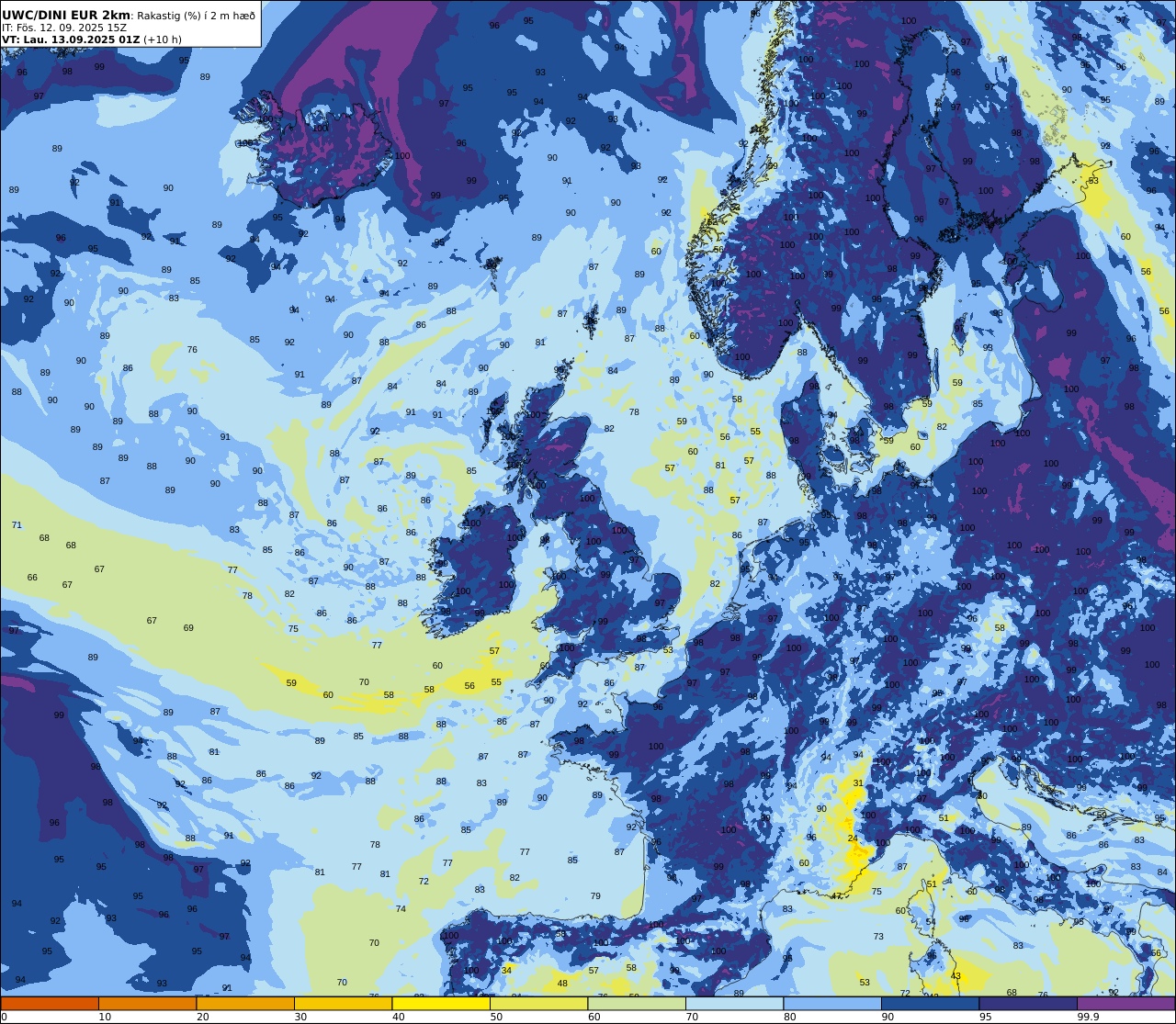1176x1024 pixels.
Task: Click the '71' humidity value at the left edge
Action: pos(17,524)
